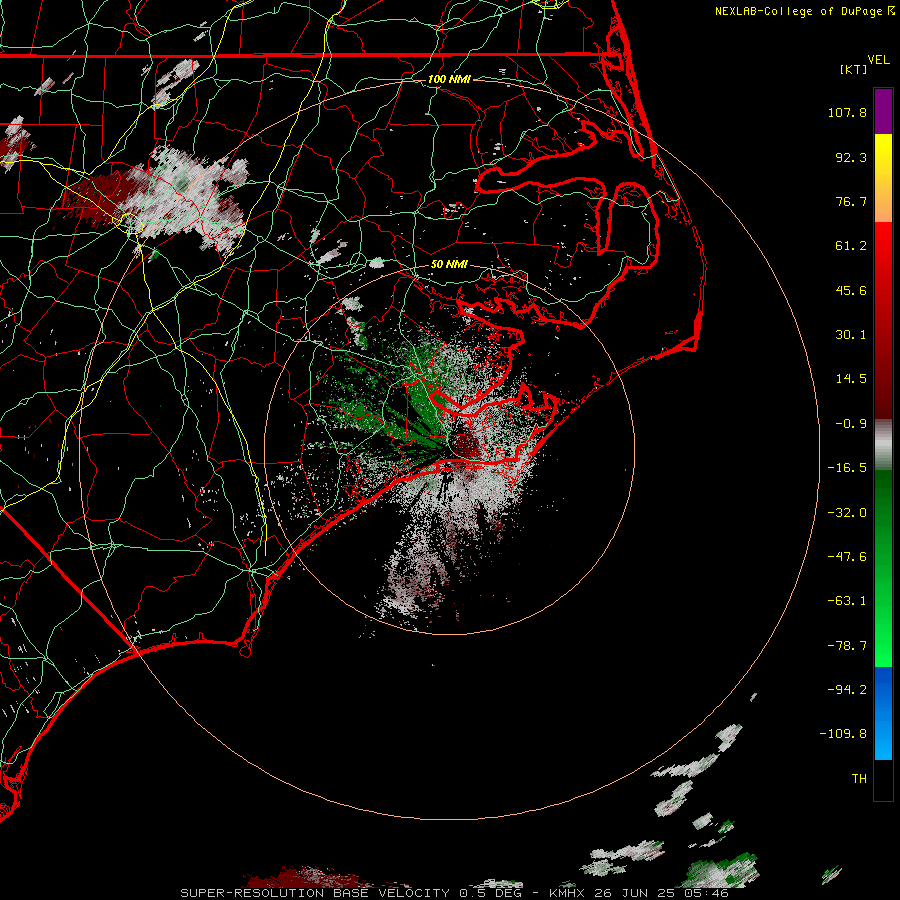This screenshot has height=900, width=900.
Task: Click the -109.8 velocity legend value
Action: 844,734
